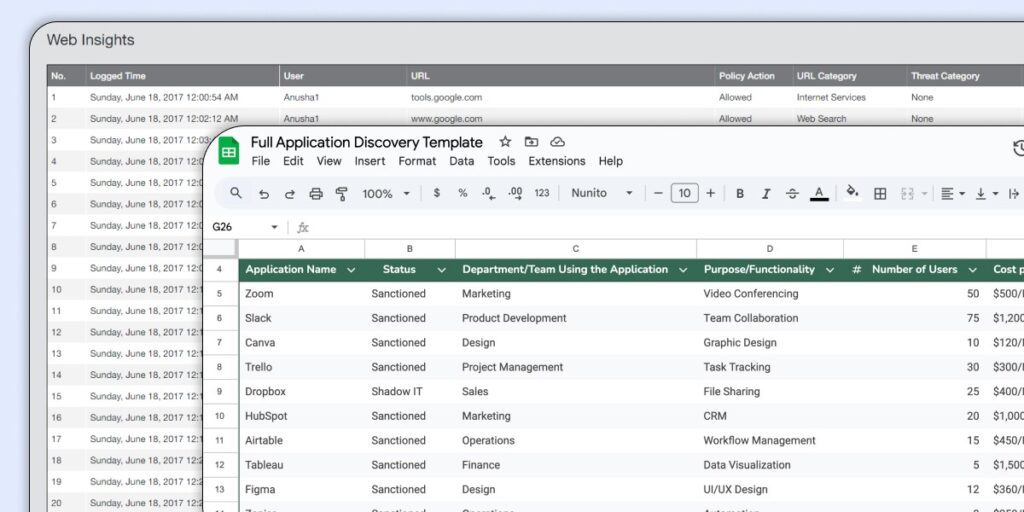
Task: Open the Insert menu
Action: (x=370, y=161)
